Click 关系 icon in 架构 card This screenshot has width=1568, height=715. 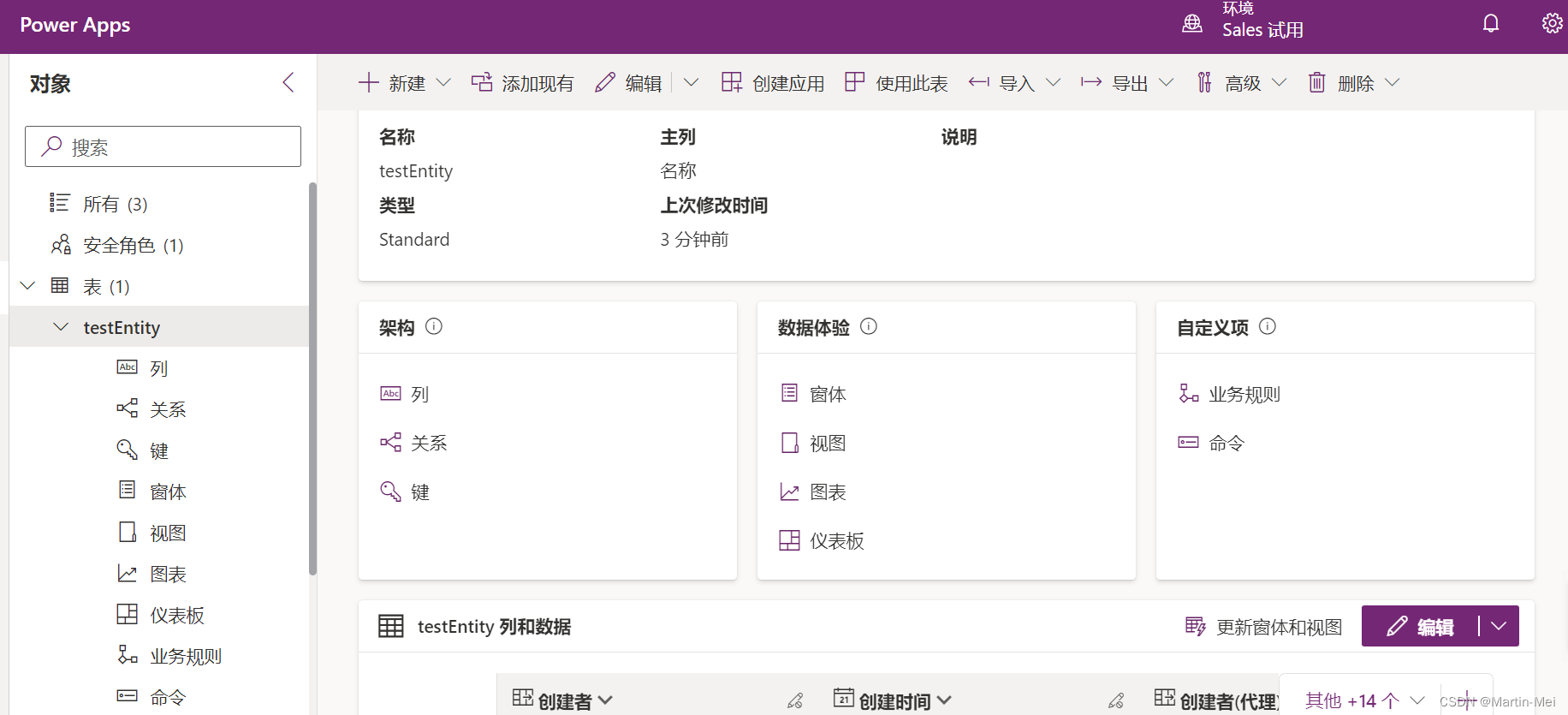tap(390, 442)
